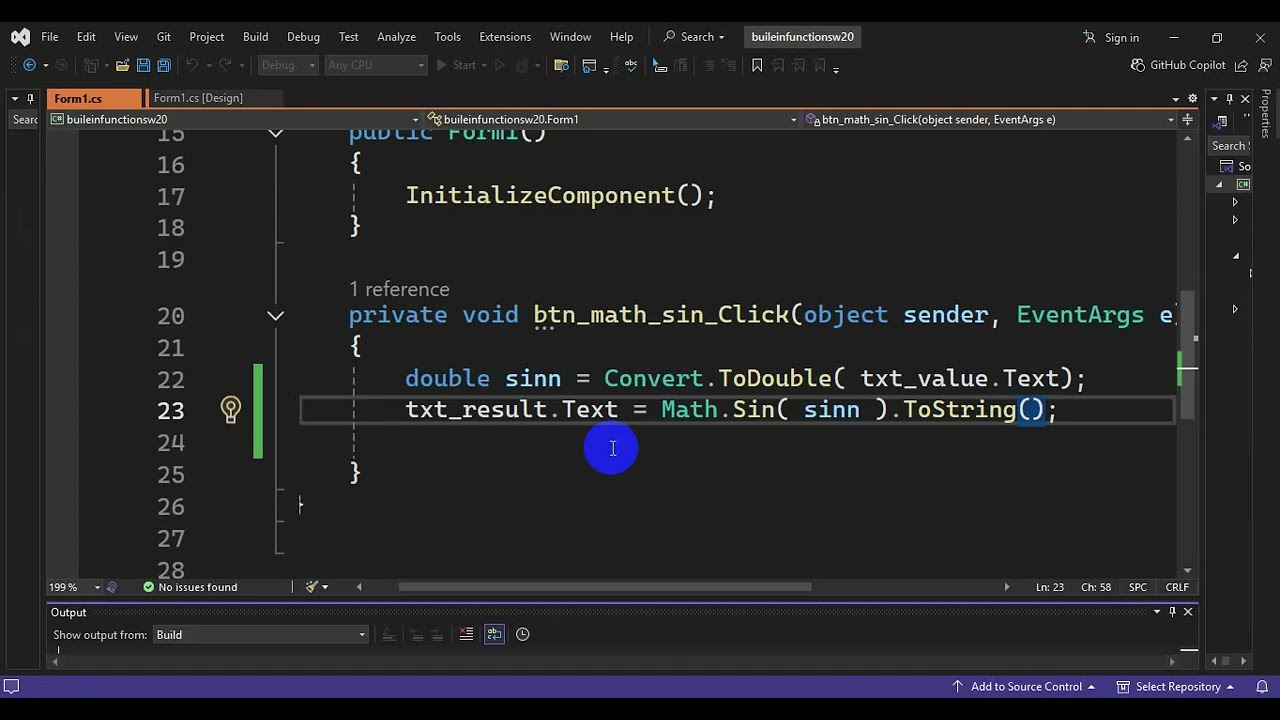
Task: Click Add to Source Control
Action: [1022, 687]
